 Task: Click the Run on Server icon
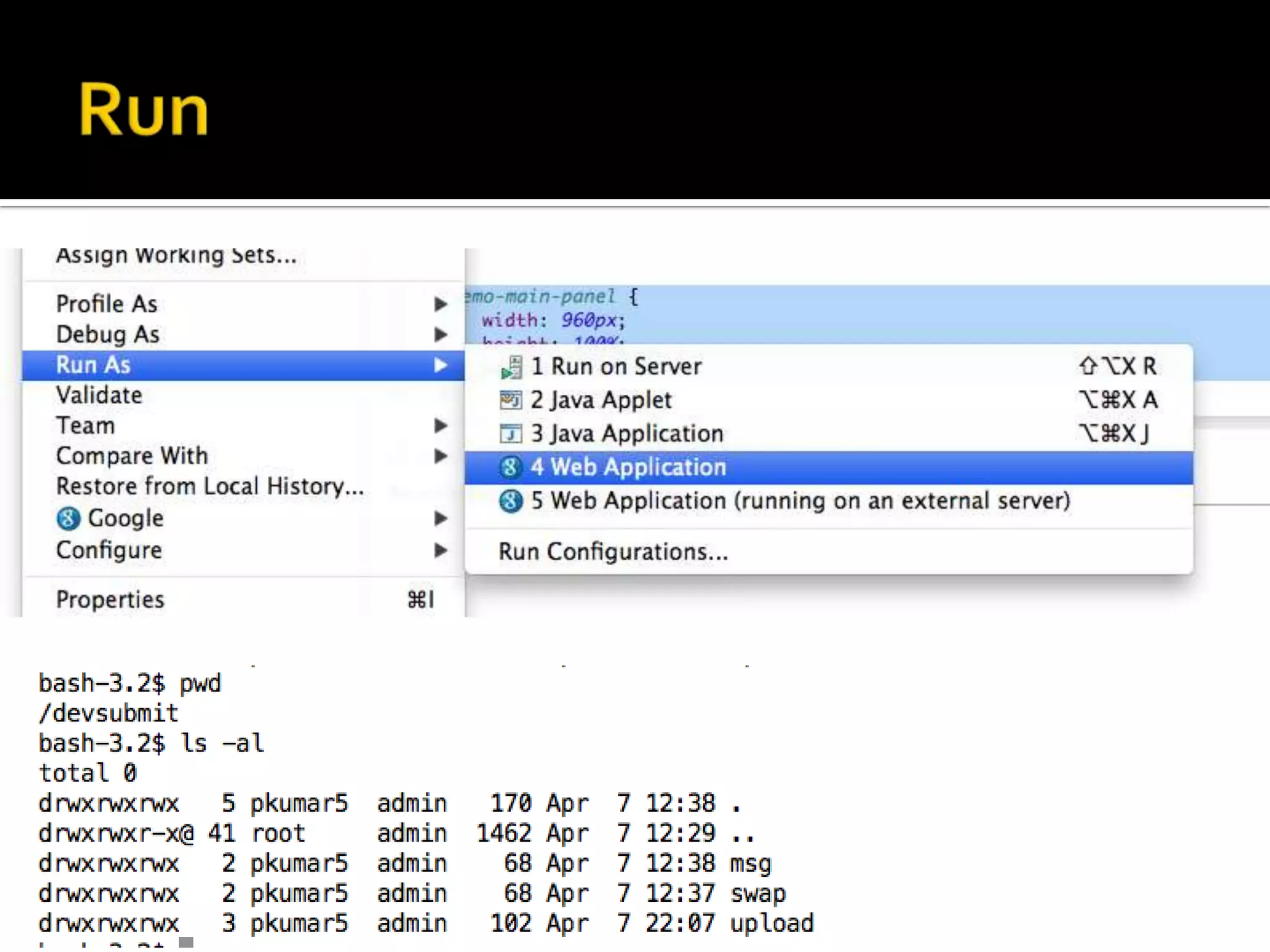511,367
